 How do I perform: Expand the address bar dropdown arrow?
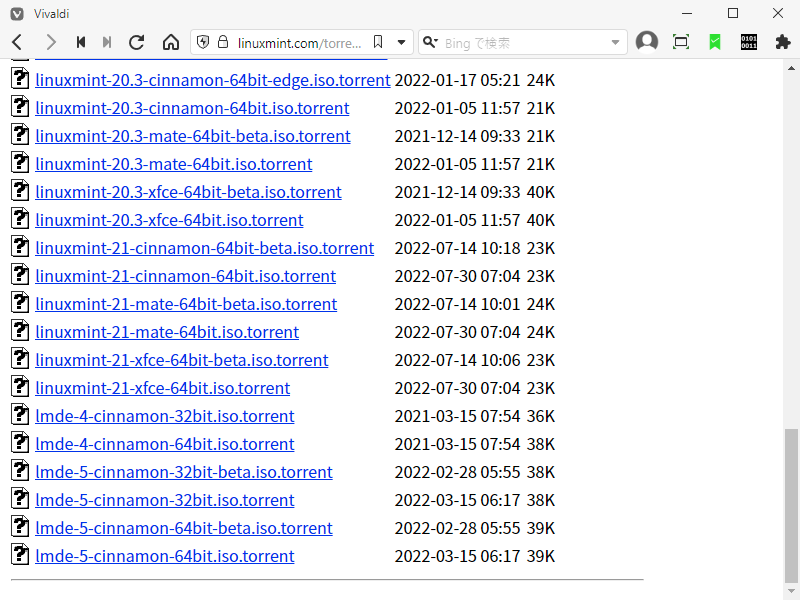(402, 43)
